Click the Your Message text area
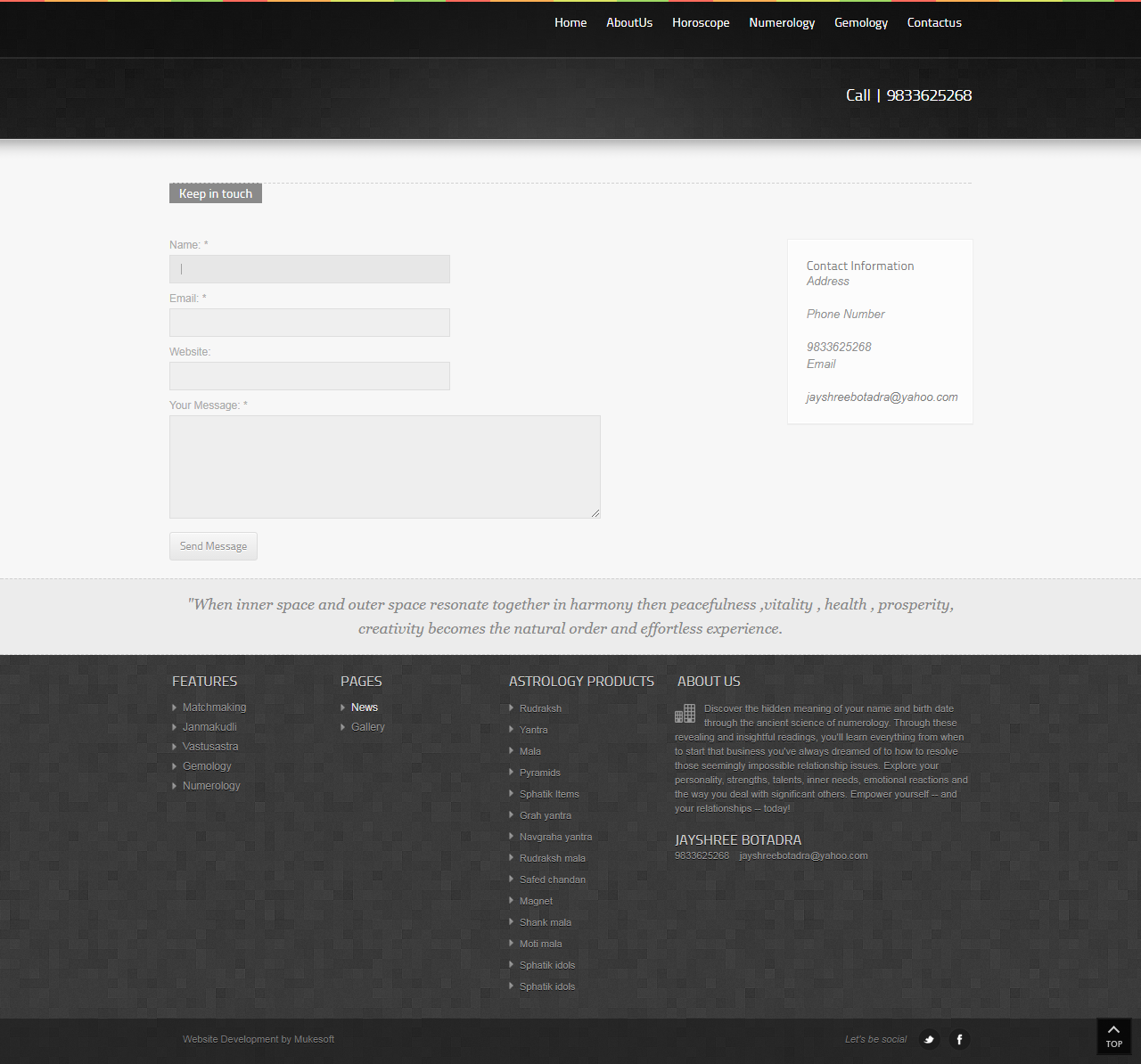 (384, 467)
